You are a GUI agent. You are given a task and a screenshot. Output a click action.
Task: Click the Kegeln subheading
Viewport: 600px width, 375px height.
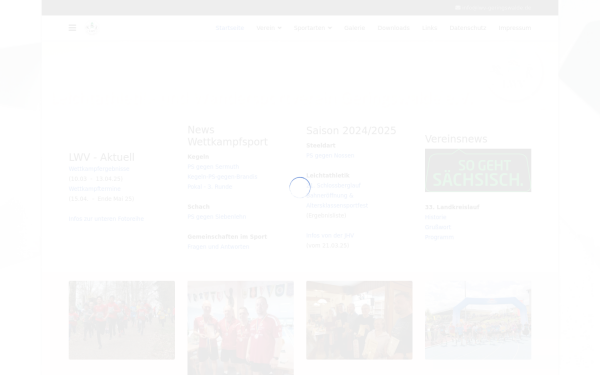tap(198, 157)
